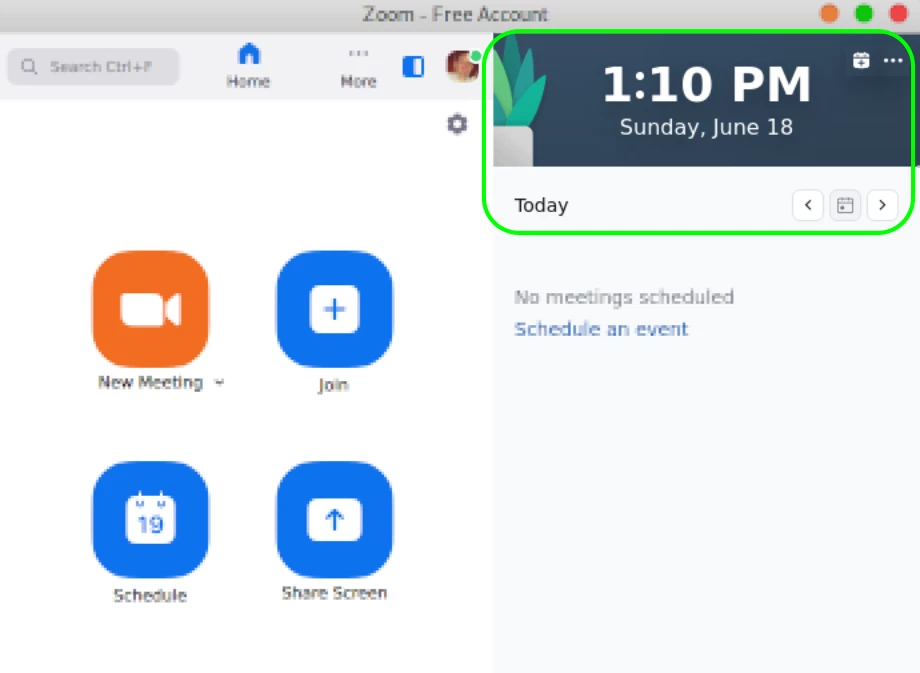Open the profile avatar menu
Image resolution: width=920 pixels, height=673 pixels.
tap(463, 66)
